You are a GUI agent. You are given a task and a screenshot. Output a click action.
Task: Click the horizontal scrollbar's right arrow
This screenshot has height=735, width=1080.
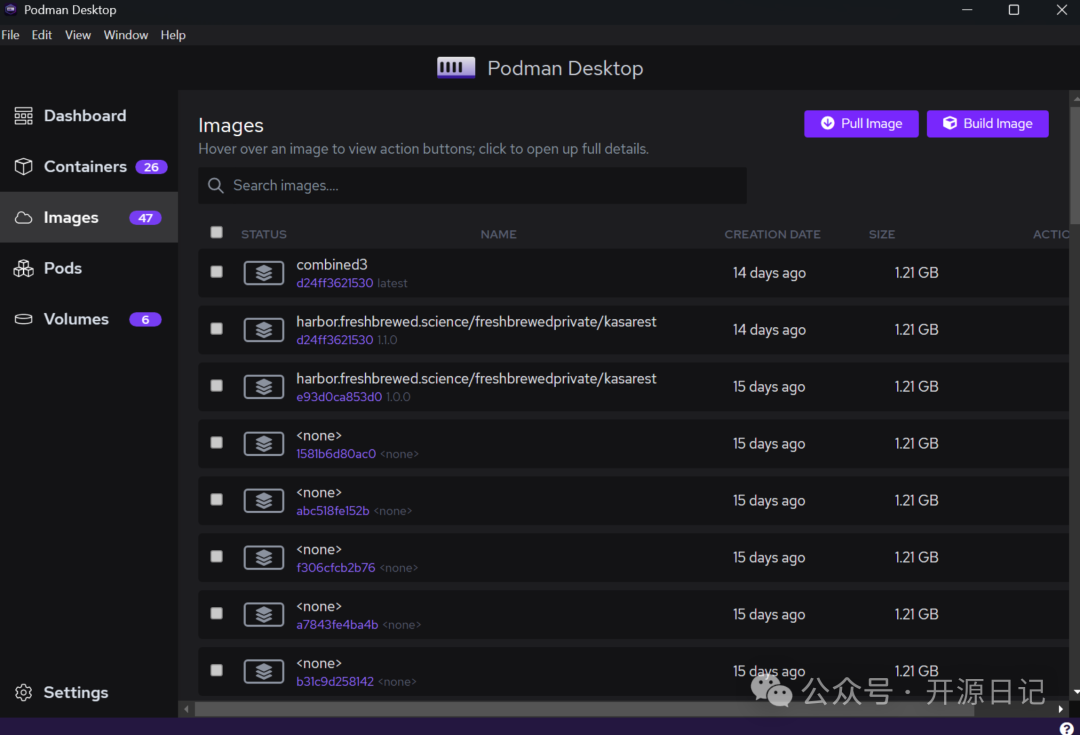[x=1060, y=709]
